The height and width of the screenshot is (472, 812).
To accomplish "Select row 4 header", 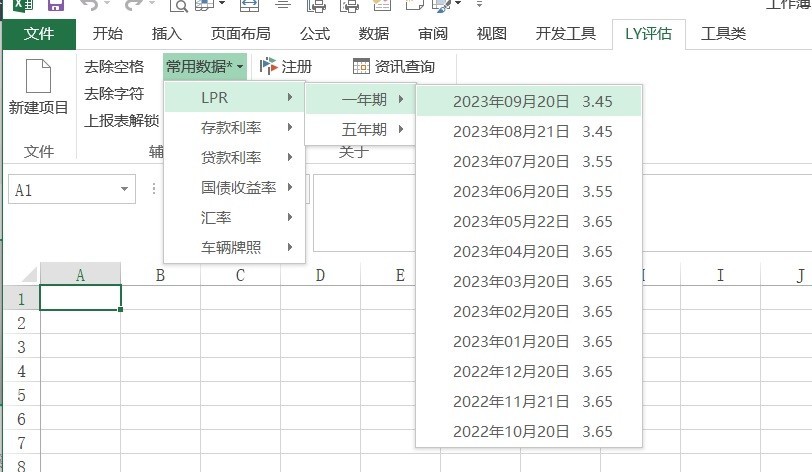I will pyautogui.click(x=21, y=370).
